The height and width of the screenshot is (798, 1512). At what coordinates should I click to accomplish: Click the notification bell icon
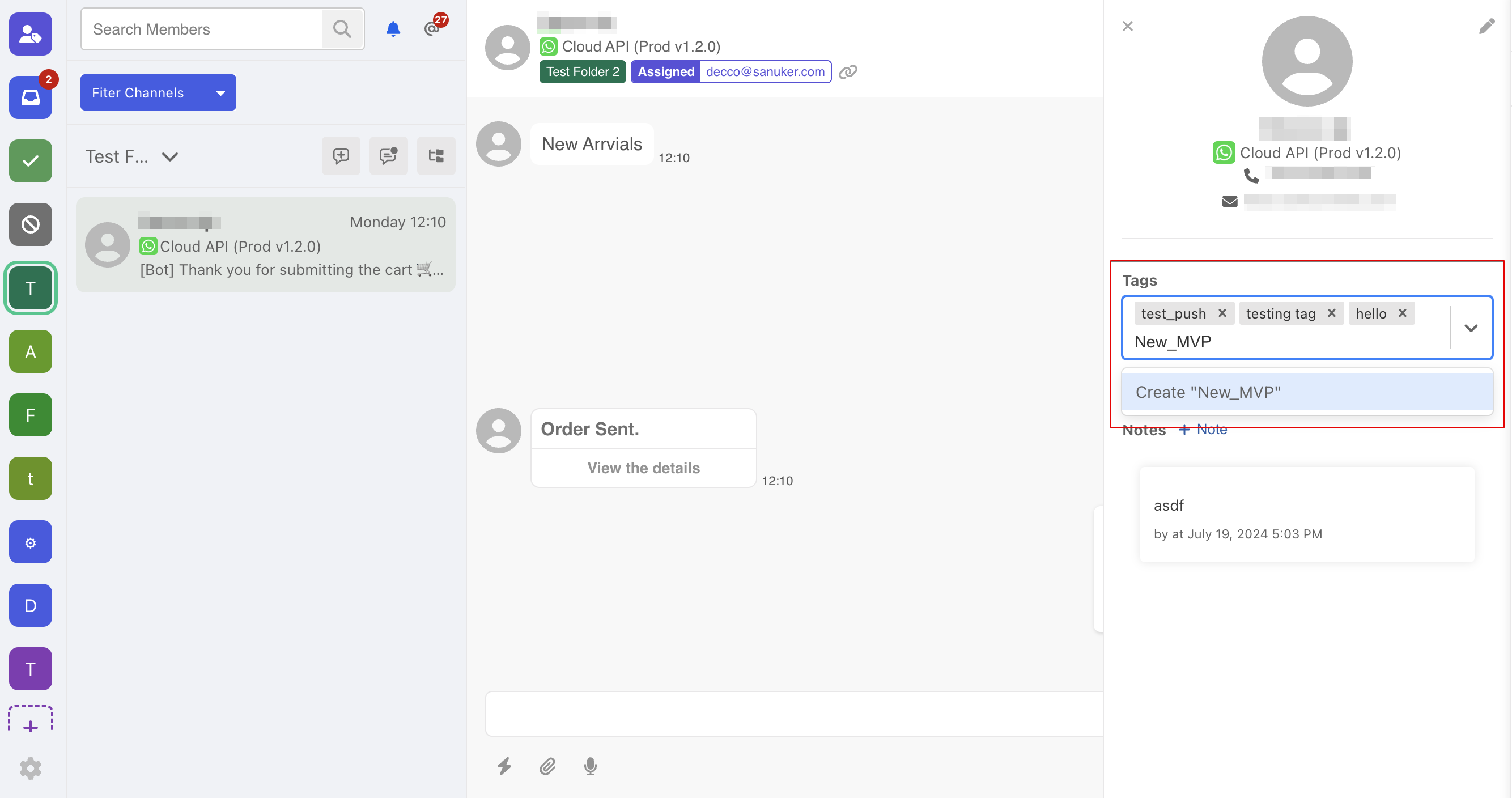pyautogui.click(x=393, y=29)
